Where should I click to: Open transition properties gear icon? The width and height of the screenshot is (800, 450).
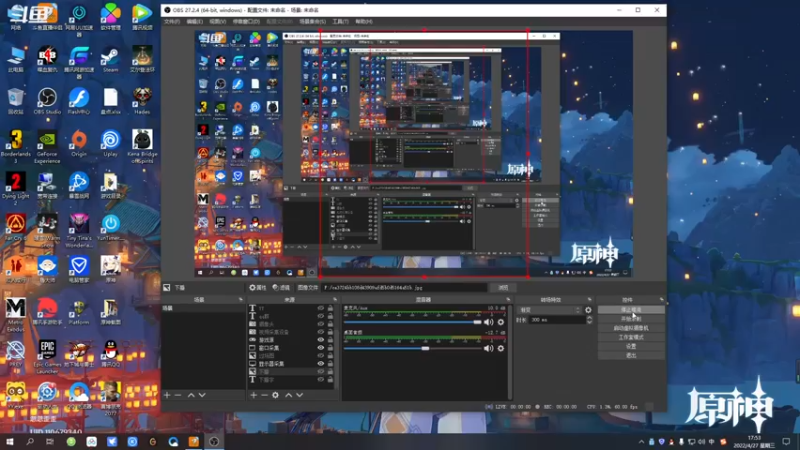point(588,310)
